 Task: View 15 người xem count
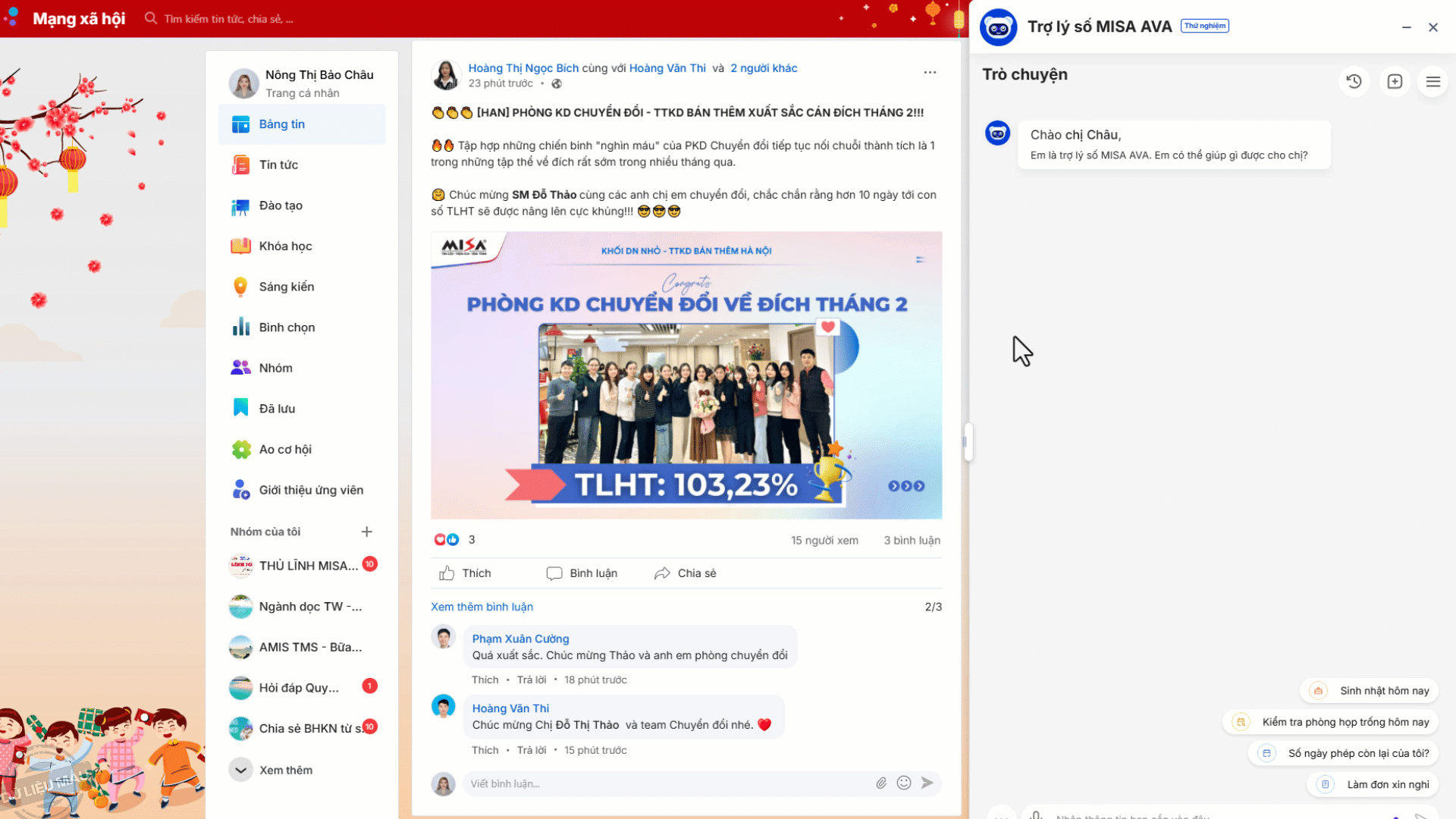824,540
